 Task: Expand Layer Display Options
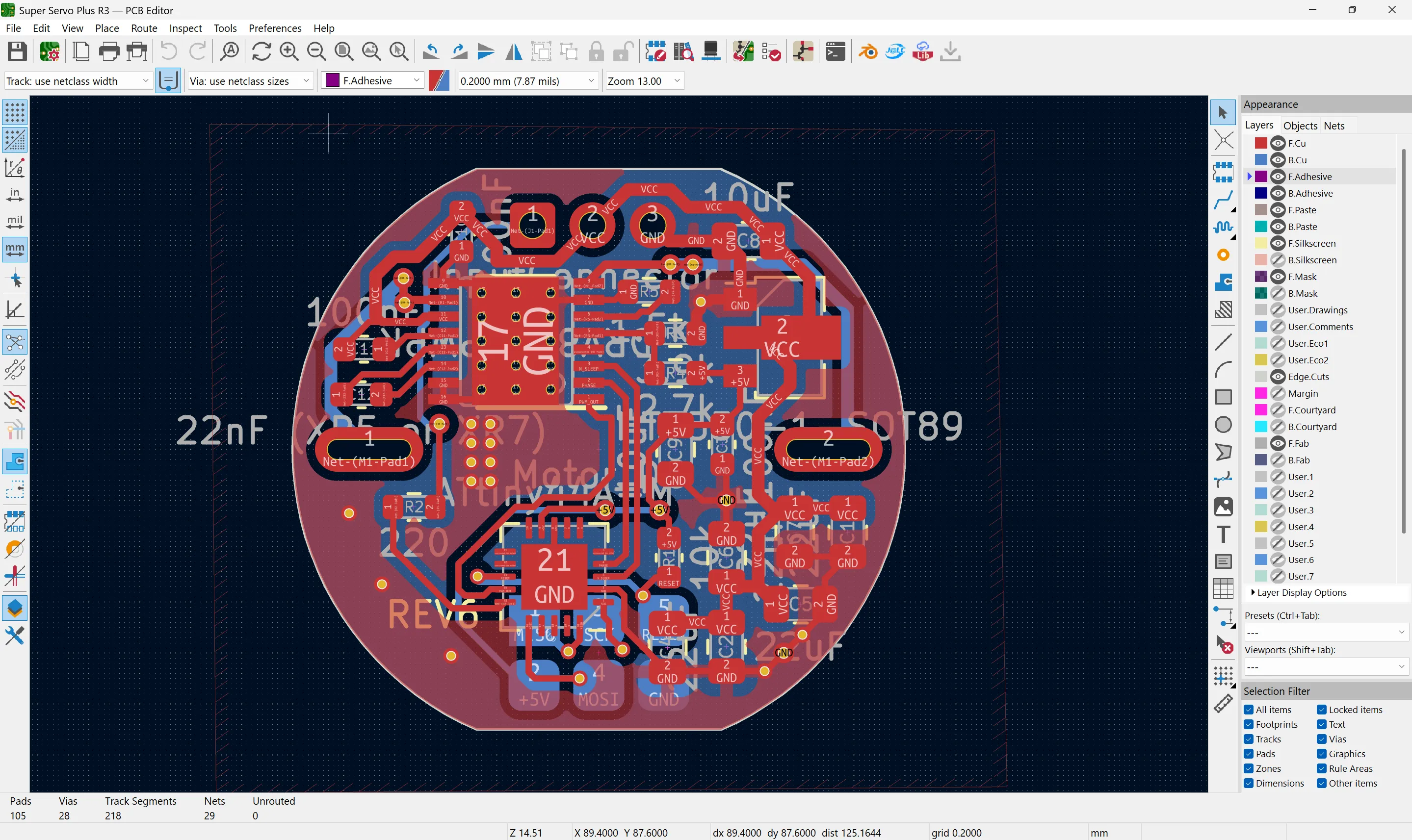1299,593
